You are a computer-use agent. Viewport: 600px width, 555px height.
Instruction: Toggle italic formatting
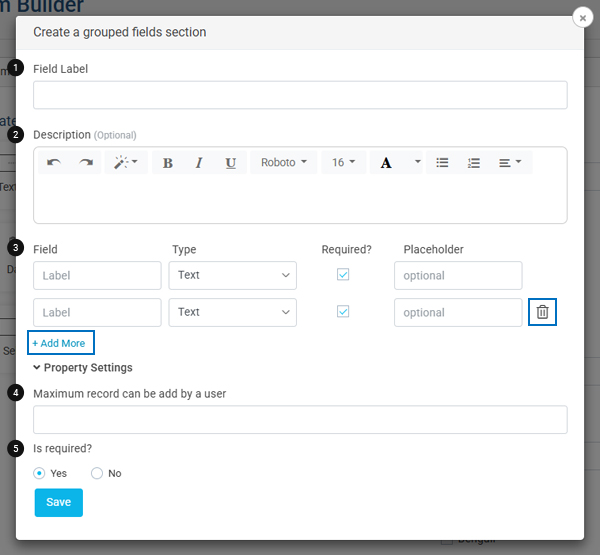(199, 163)
